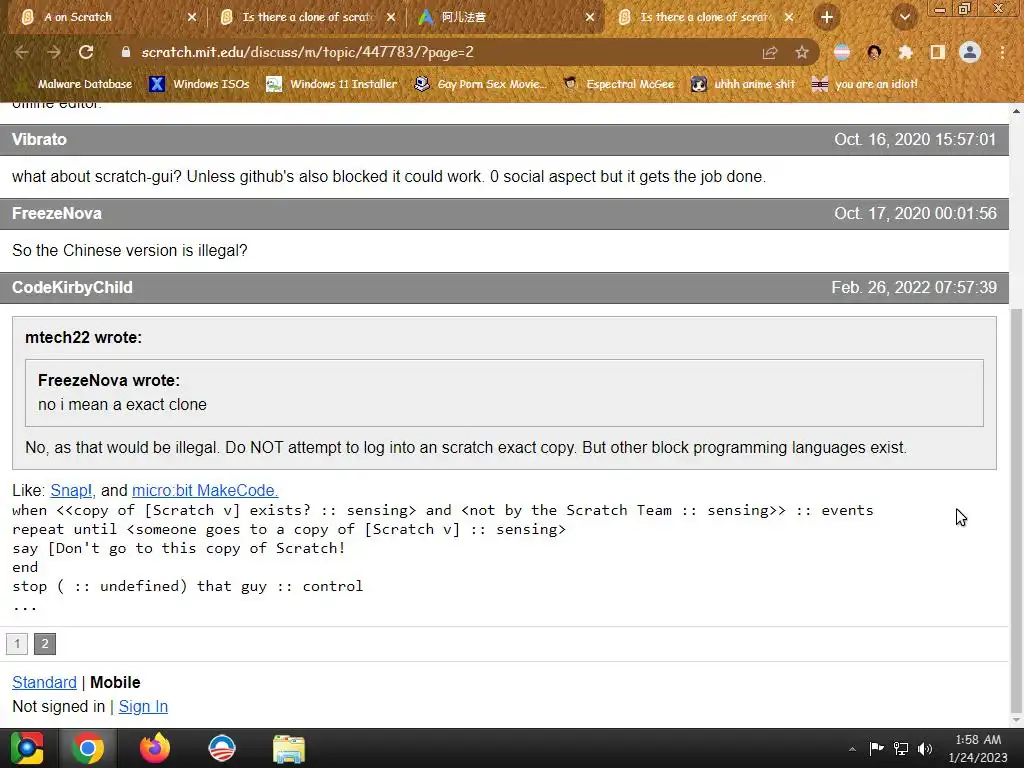This screenshot has width=1024, height=768.
Task: Click the 'Oct. 16, 2020 15:57:01' timestamp
Action: [915, 140]
